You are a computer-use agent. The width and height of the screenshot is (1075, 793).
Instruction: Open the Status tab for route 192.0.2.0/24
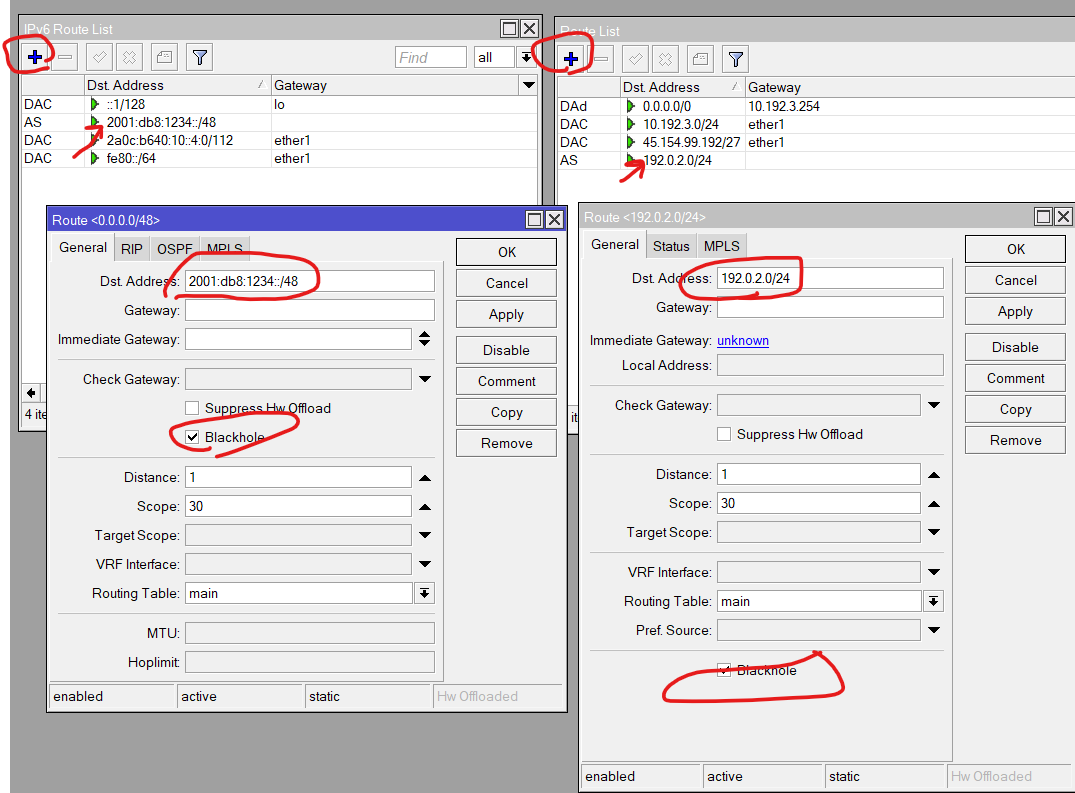tap(671, 245)
